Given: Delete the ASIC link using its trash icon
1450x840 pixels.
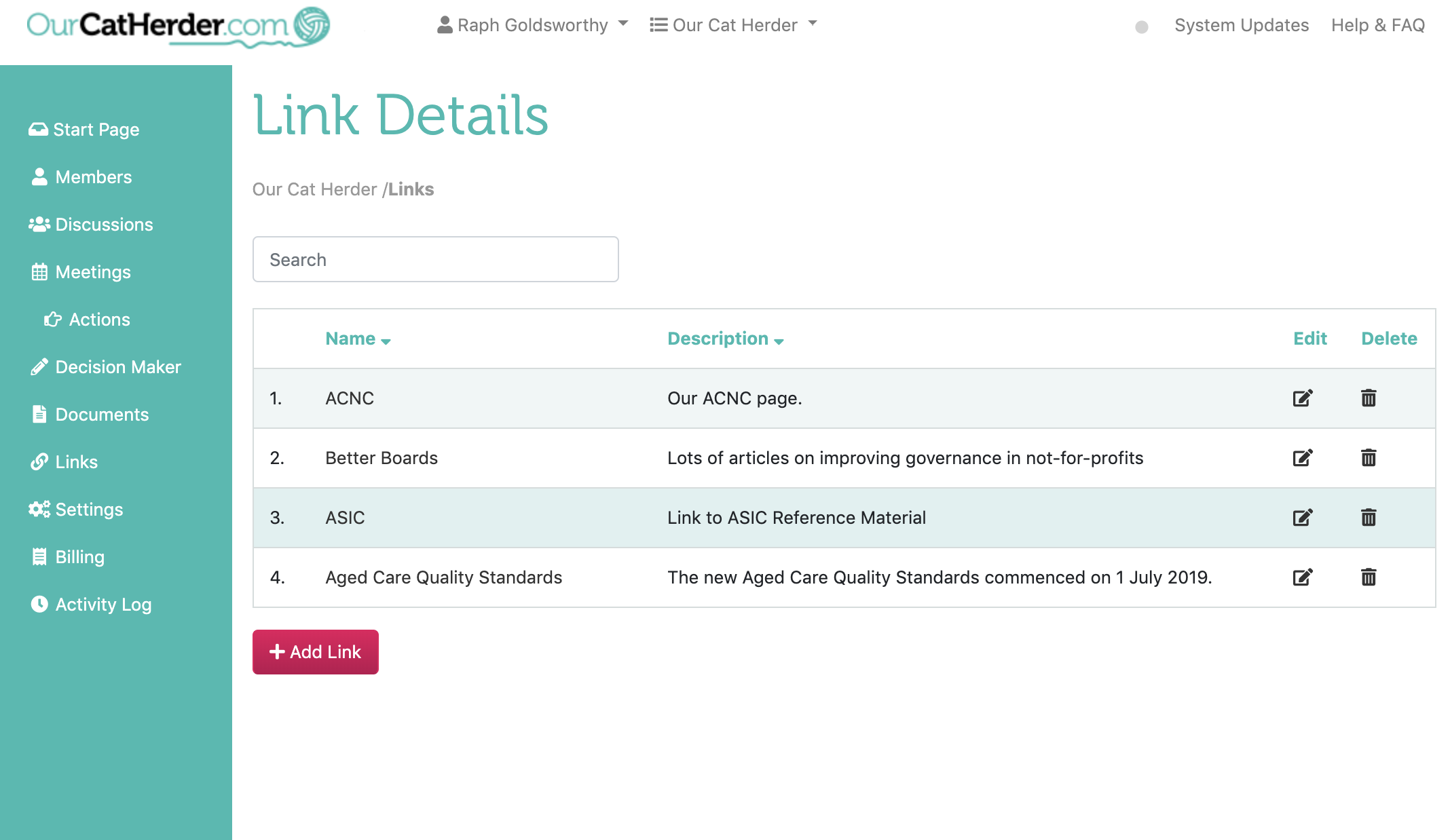Looking at the screenshot, I should click(1369, 517).
